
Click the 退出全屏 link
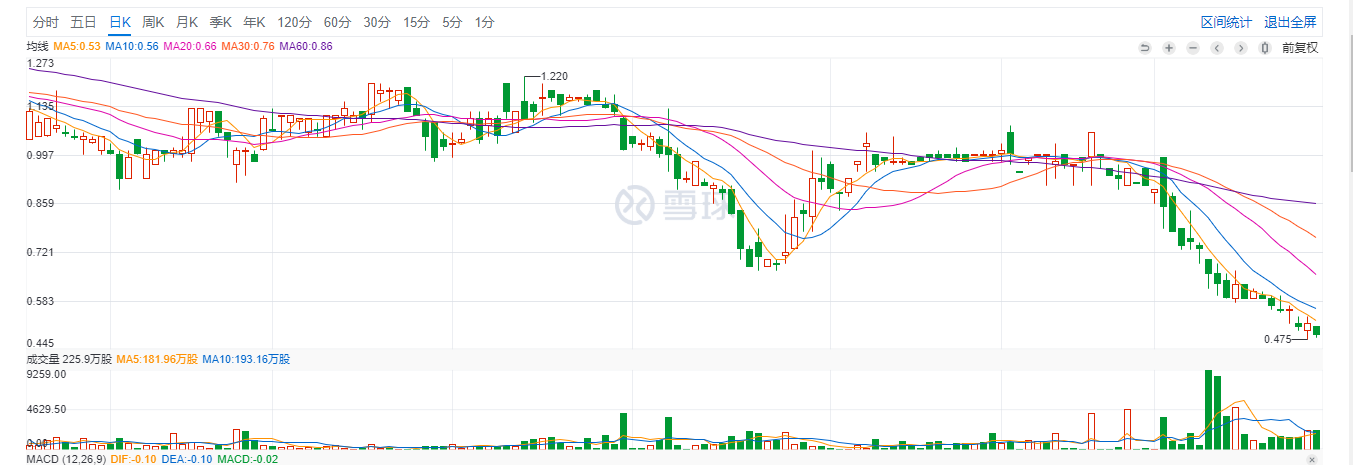click(1290, 22)
